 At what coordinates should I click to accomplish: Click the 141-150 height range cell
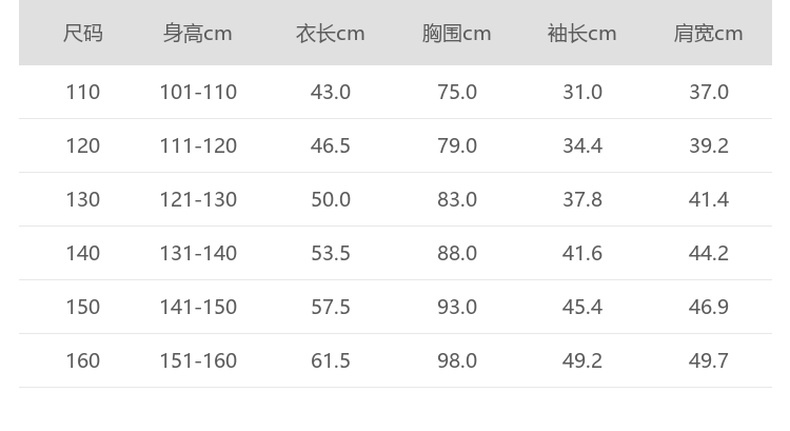[x=198, y=307]
